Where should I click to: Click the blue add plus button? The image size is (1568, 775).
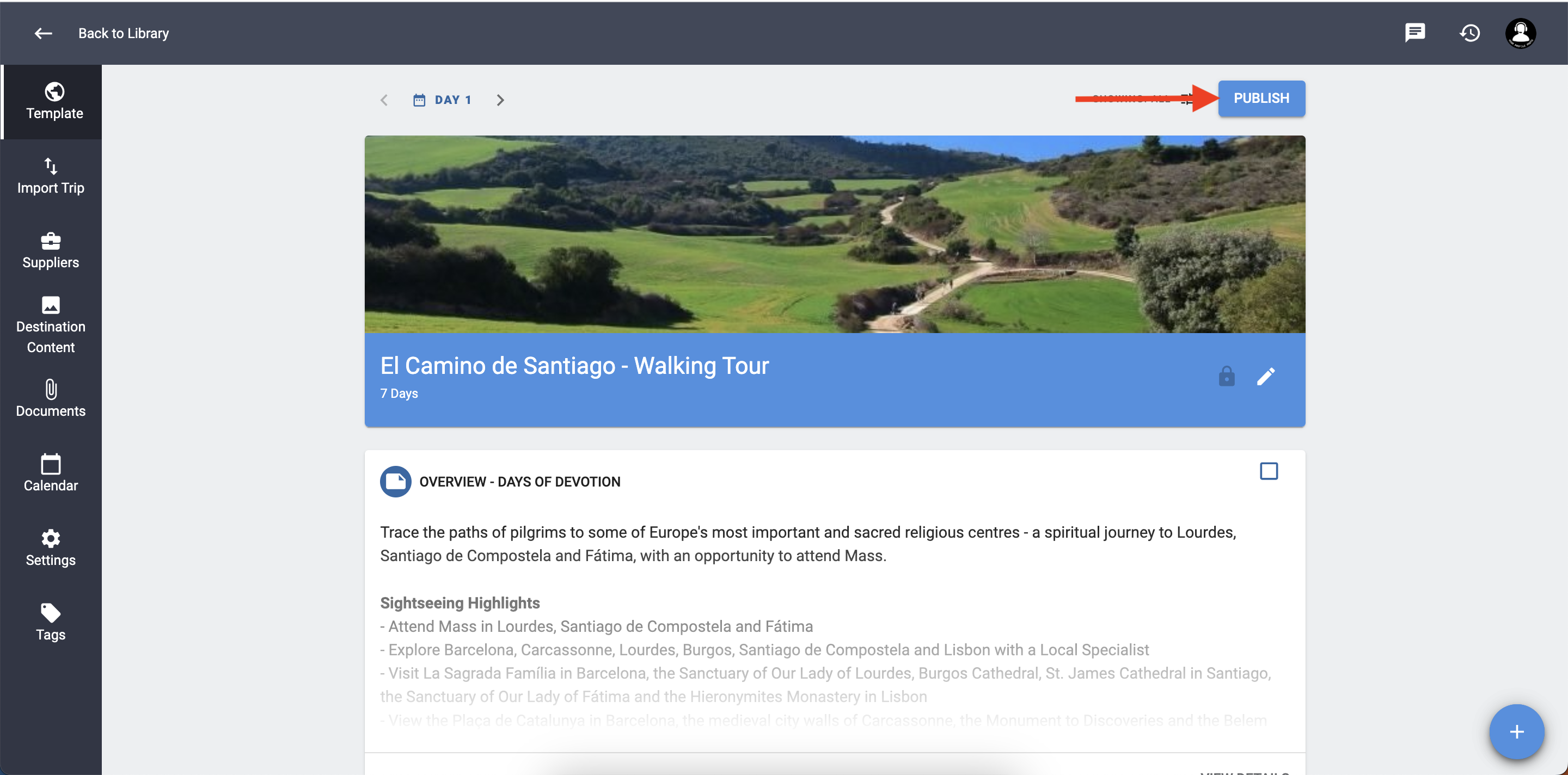click(x=1516, y=732)
